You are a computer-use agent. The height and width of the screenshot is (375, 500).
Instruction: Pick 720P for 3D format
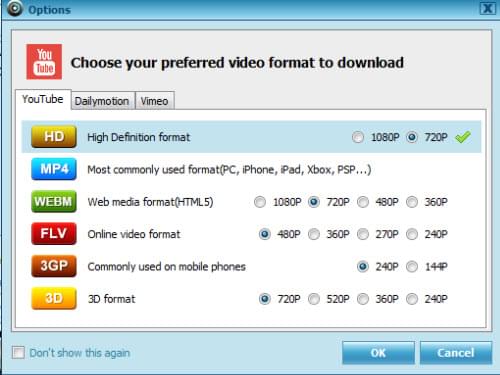tap(265, 299)
